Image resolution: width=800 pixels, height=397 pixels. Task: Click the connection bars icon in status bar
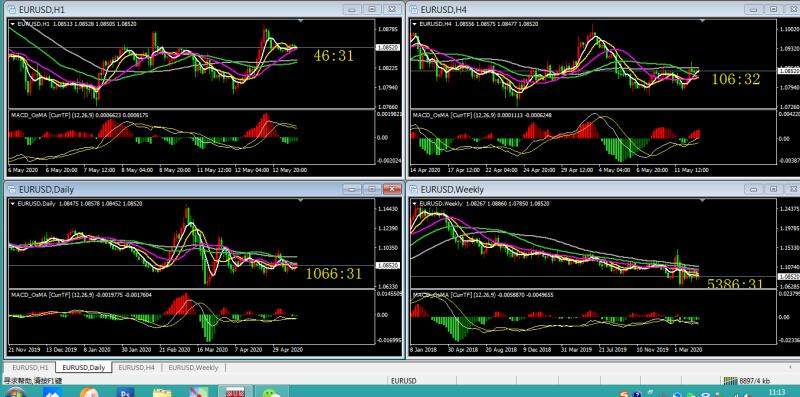(730, 381)
